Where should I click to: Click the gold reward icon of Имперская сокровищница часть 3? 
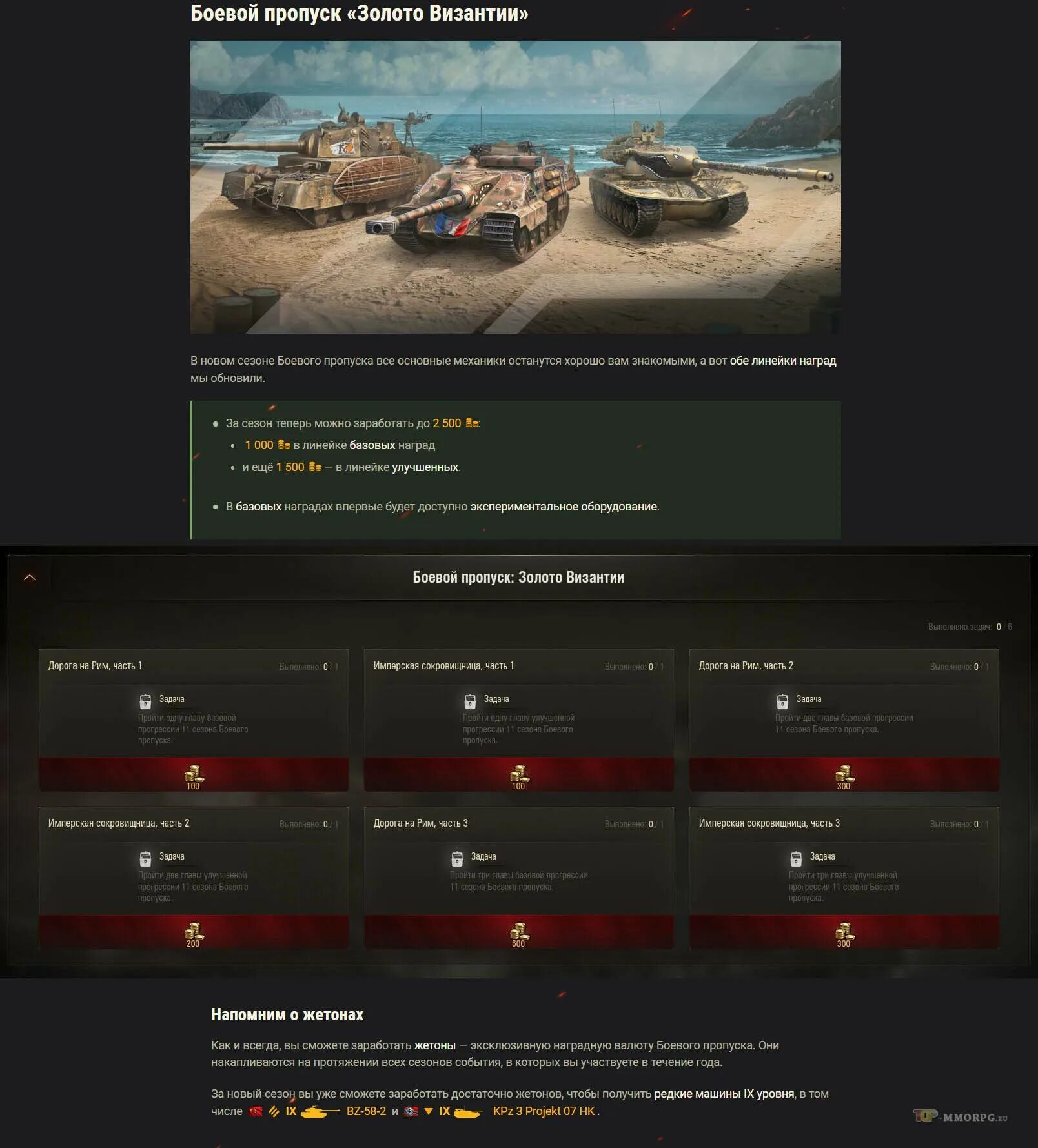pyautogui.click(x=844, y=931)
